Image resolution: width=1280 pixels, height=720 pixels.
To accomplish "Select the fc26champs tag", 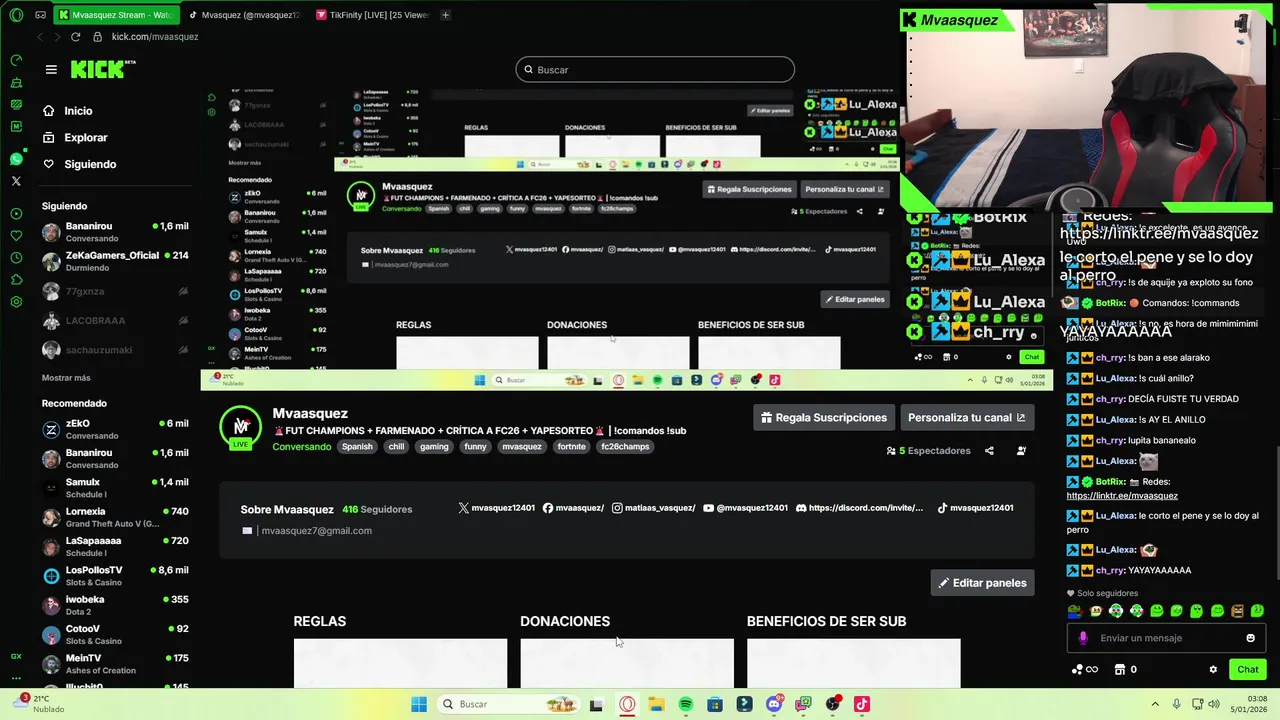I will point(625,447).
